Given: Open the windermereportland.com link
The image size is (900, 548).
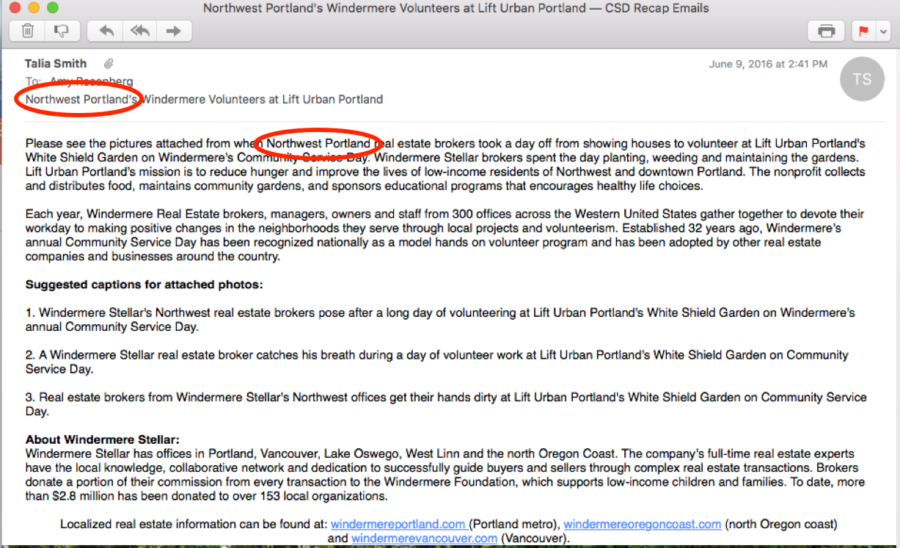Looking at the screenshot, I should point(398,524).
